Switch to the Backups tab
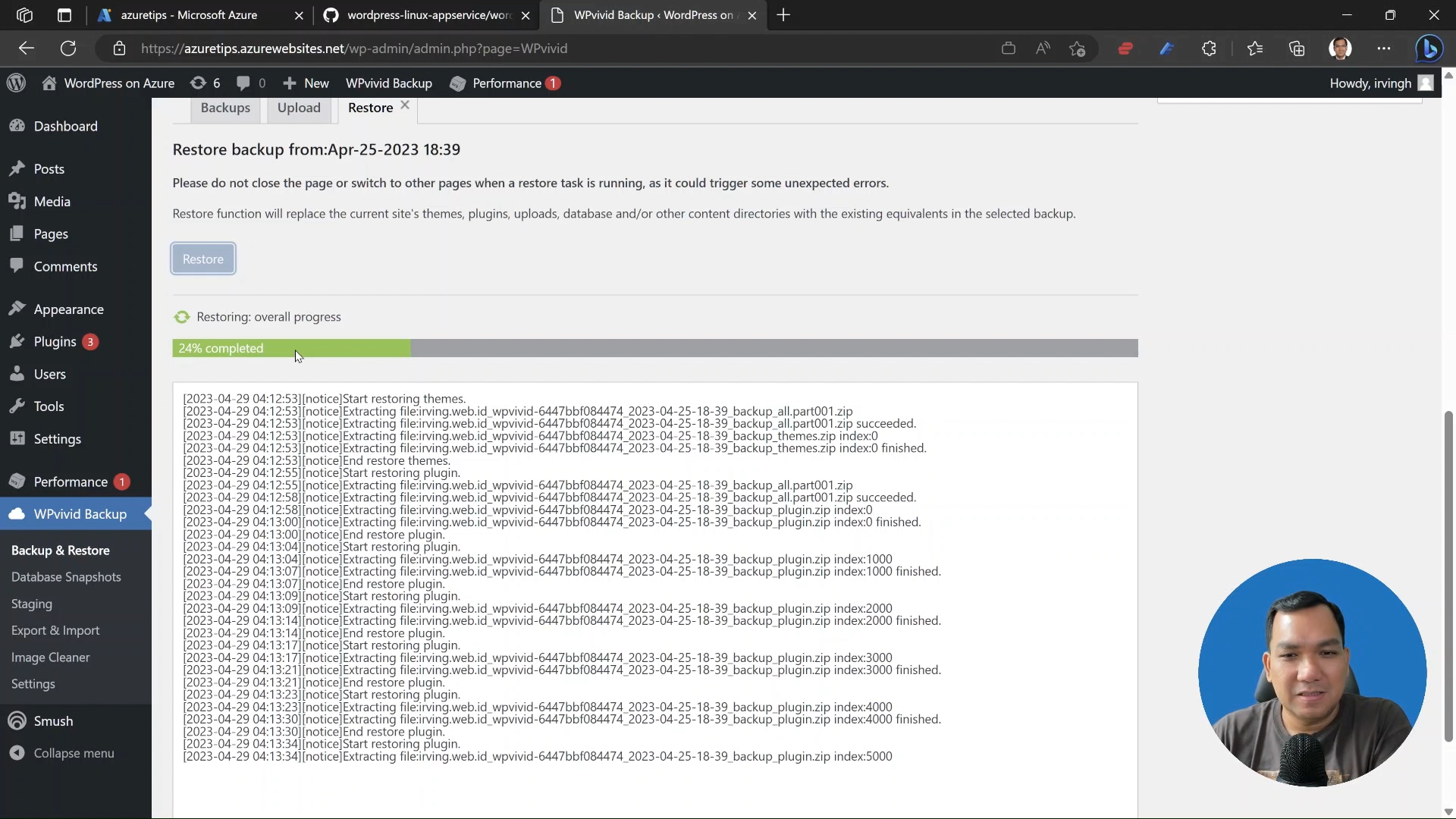 pyautogui.click(x=225, y=108)
